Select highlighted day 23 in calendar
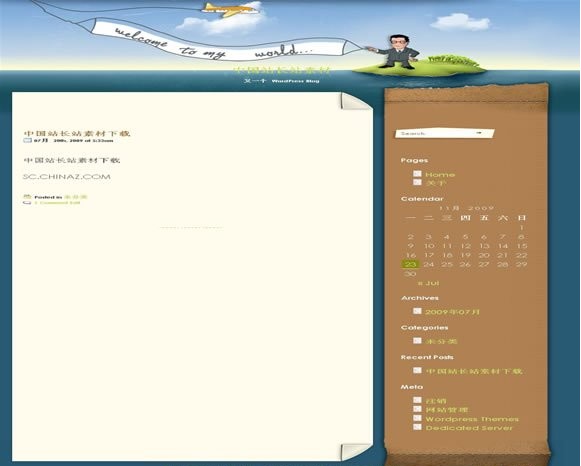 click(x=411, y=264)
